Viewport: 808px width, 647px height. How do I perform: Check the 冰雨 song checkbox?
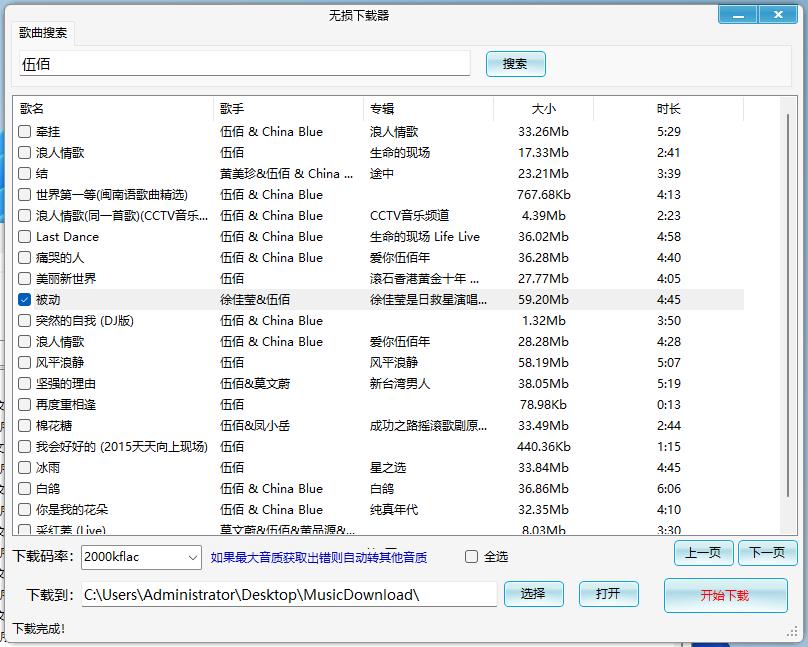click(x=23, y=467)
